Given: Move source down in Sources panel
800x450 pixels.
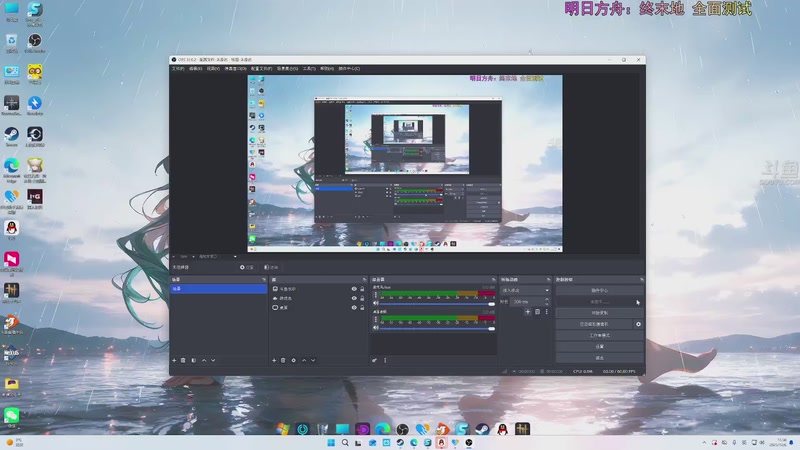Looking at the screenshot, I should pyautogui.click(x=313, y=360).
